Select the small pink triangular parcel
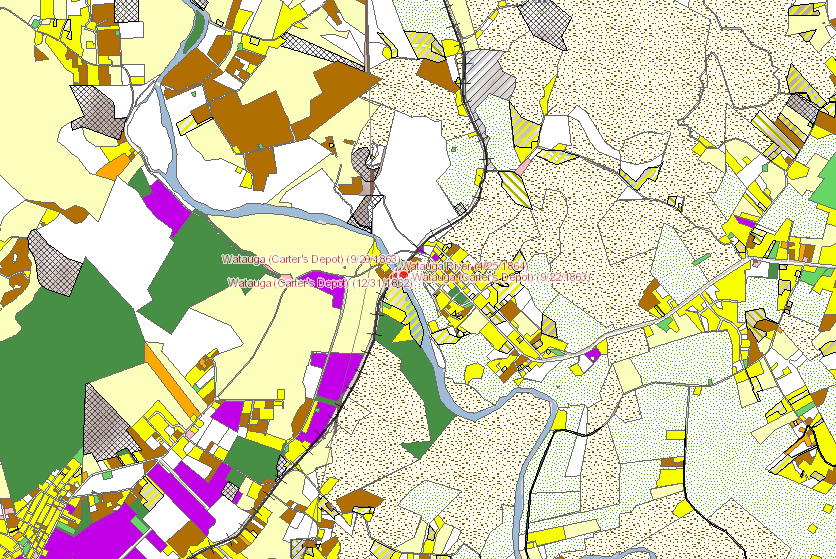Image resolution: width=836 pixels, height=559 pixels. click(x=524, y=165)
